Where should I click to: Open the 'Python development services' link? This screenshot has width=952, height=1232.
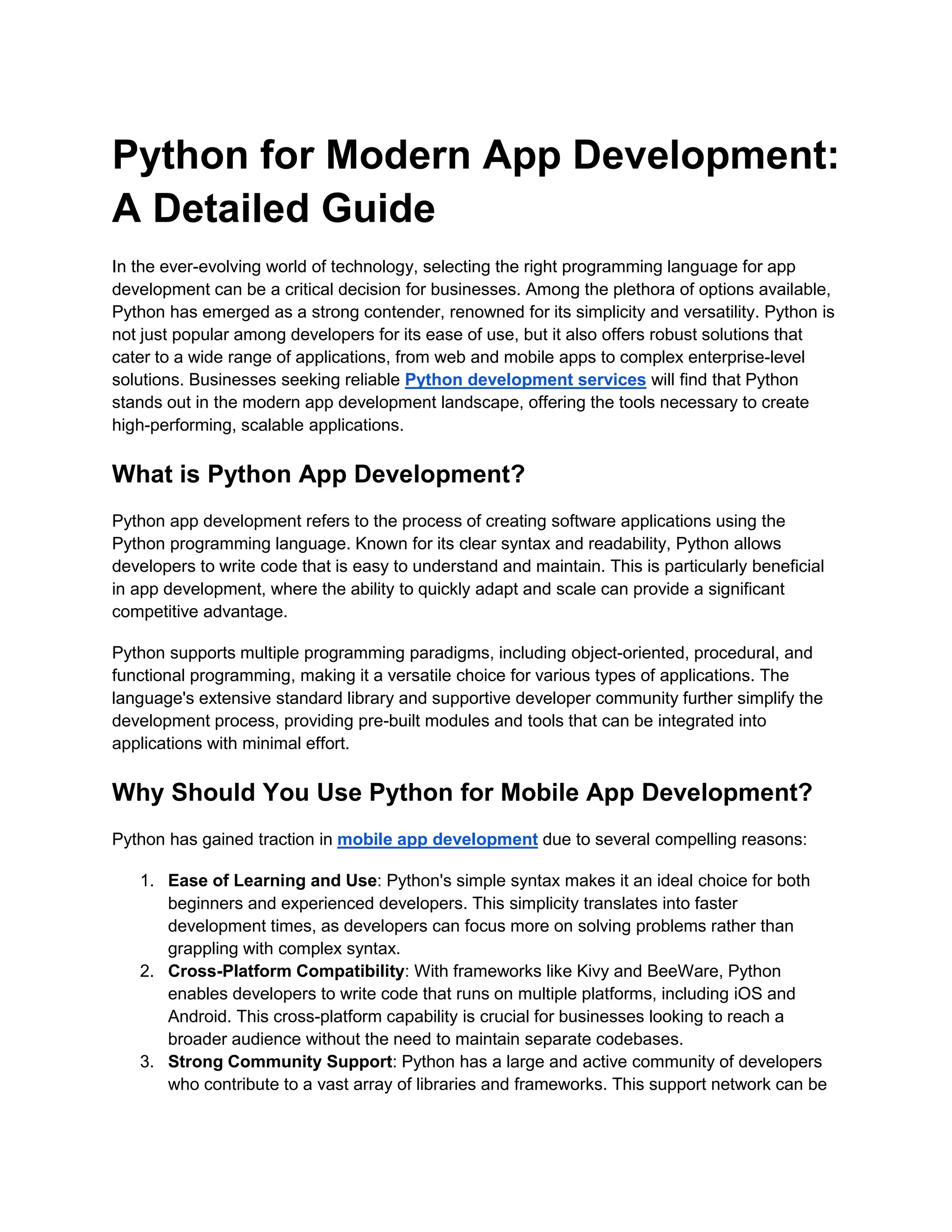point(525,380)
